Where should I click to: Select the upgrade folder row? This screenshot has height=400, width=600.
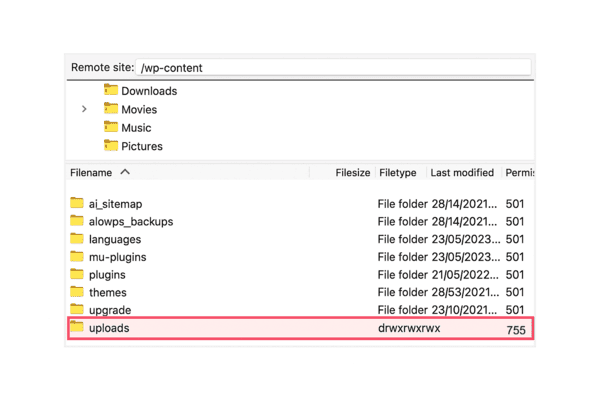[110, 310]
